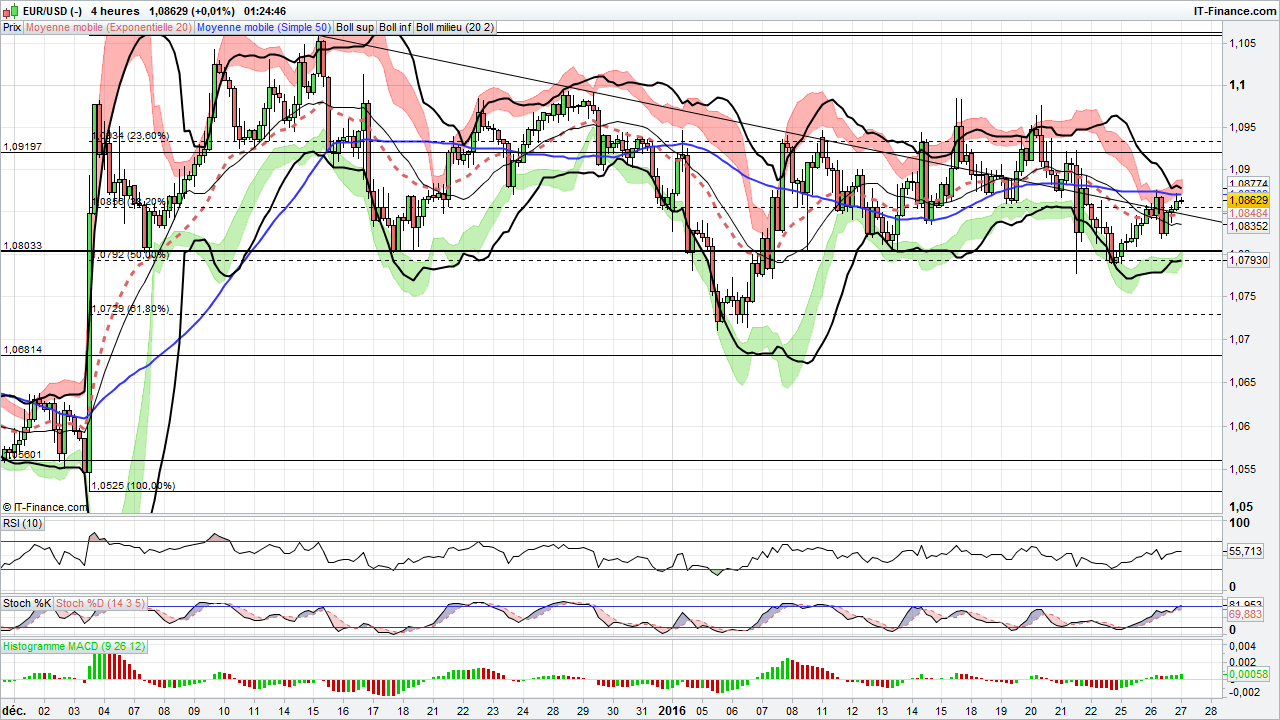This screenshot has height=720, width=1280.
Task: Click the "Boll sup" indicator label
Action: pyautogui.click(x=353, y=27)
